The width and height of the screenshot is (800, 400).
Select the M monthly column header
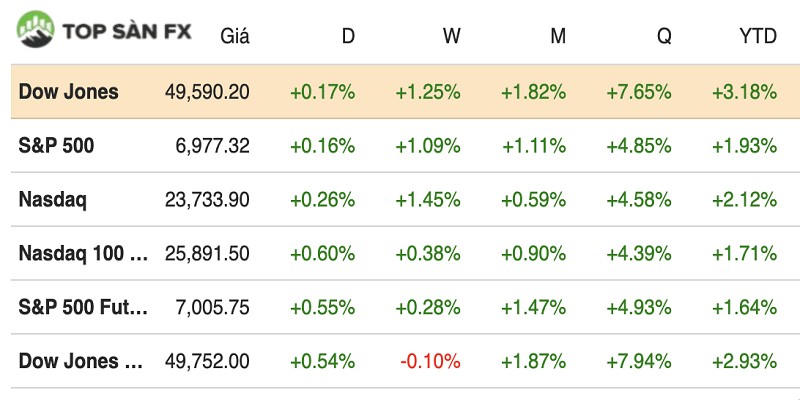coord(558,37)
